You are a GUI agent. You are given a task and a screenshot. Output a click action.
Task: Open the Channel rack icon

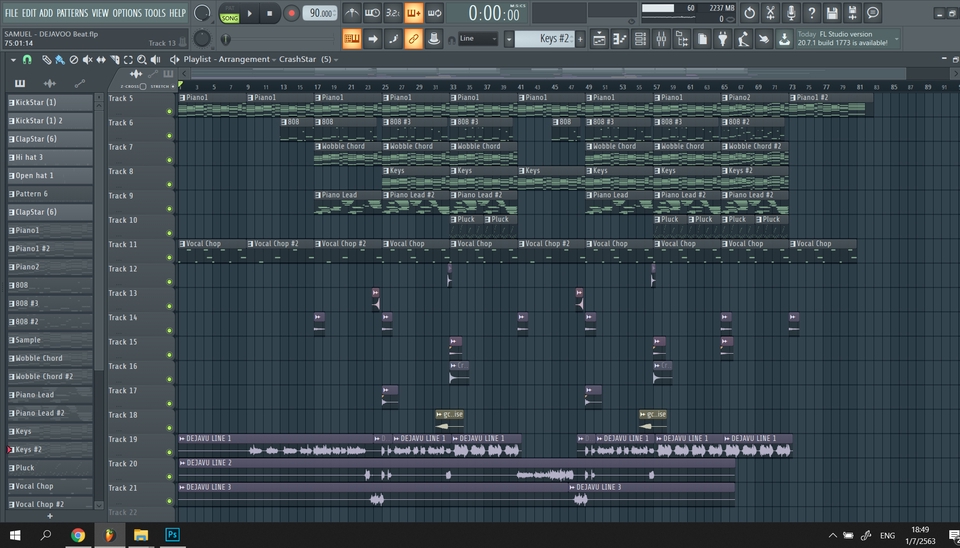coord(640,39)
